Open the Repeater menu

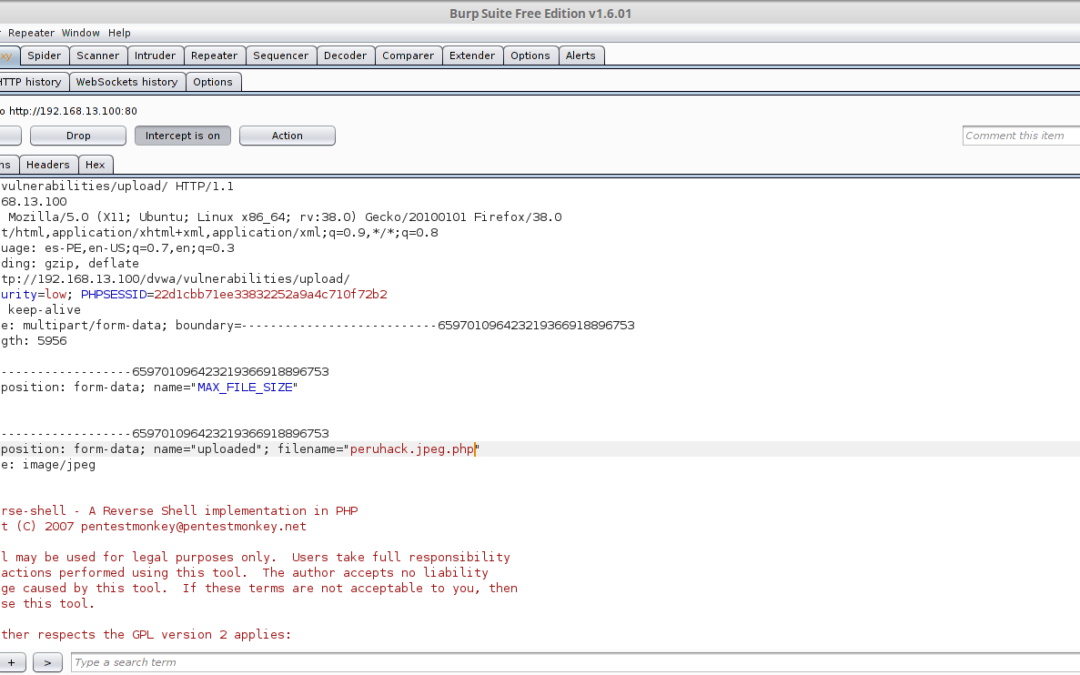(x=31, y=33)
